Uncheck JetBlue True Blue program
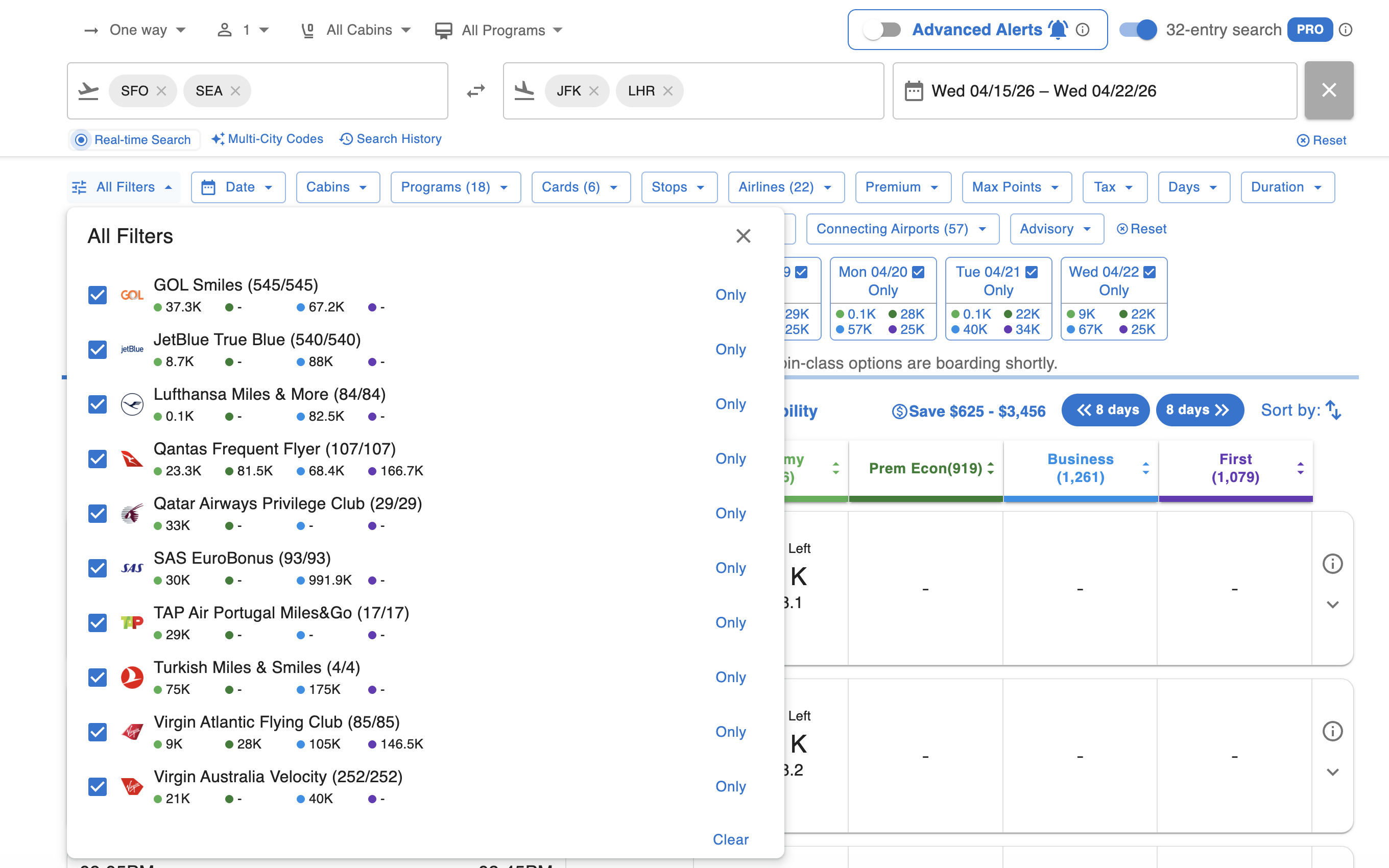This screenshot has width=1389, height=868. tap(98, 350)
